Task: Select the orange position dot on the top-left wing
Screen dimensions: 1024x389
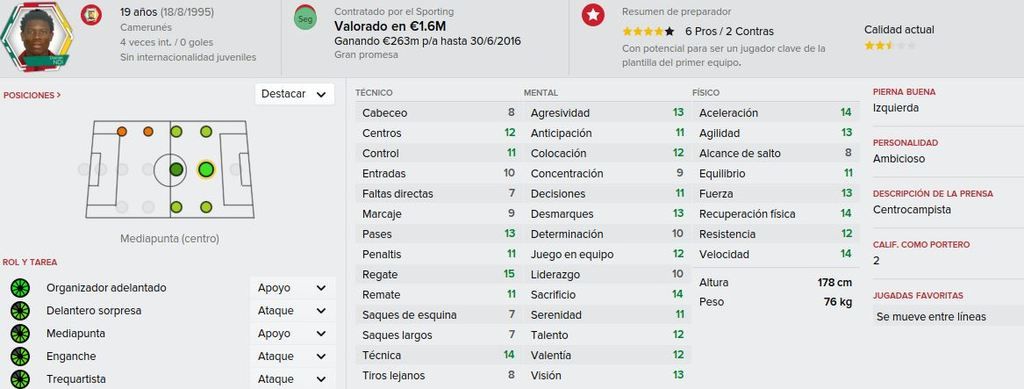Action: tap(122, 131)
